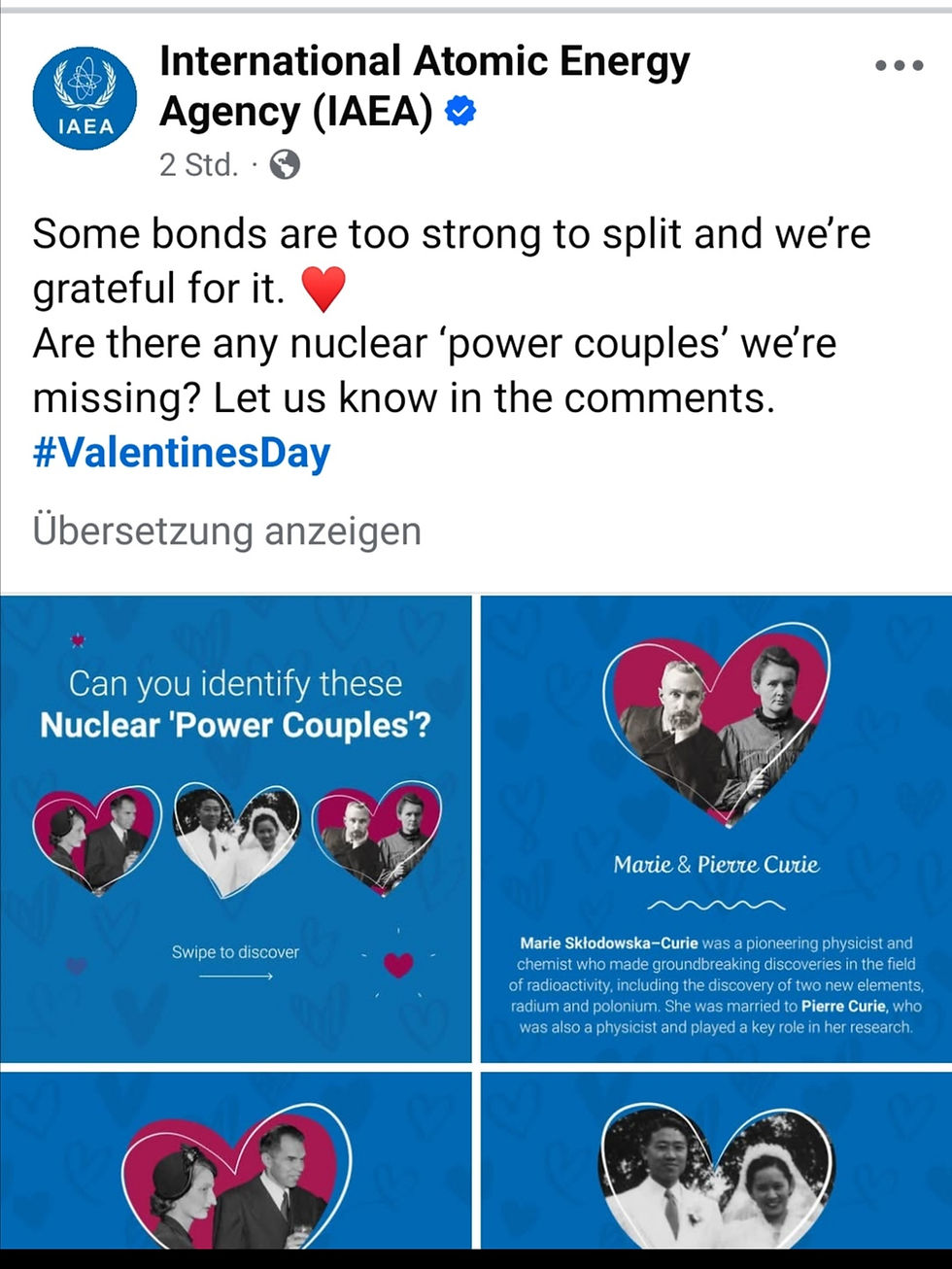952x1269 pixels.
Task: Open the #ValentinesDay hashtag page
Action: click(181, 451)
